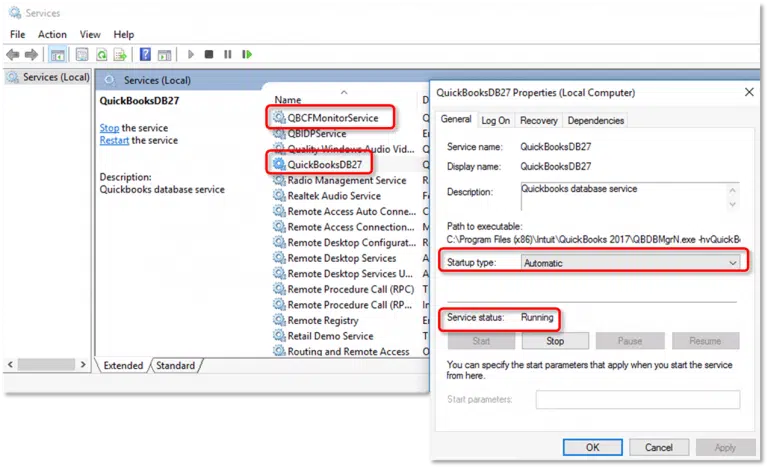Switch to the Standard view tab
Viewport: 768px width, 468px height.
(x=175, y=366)
